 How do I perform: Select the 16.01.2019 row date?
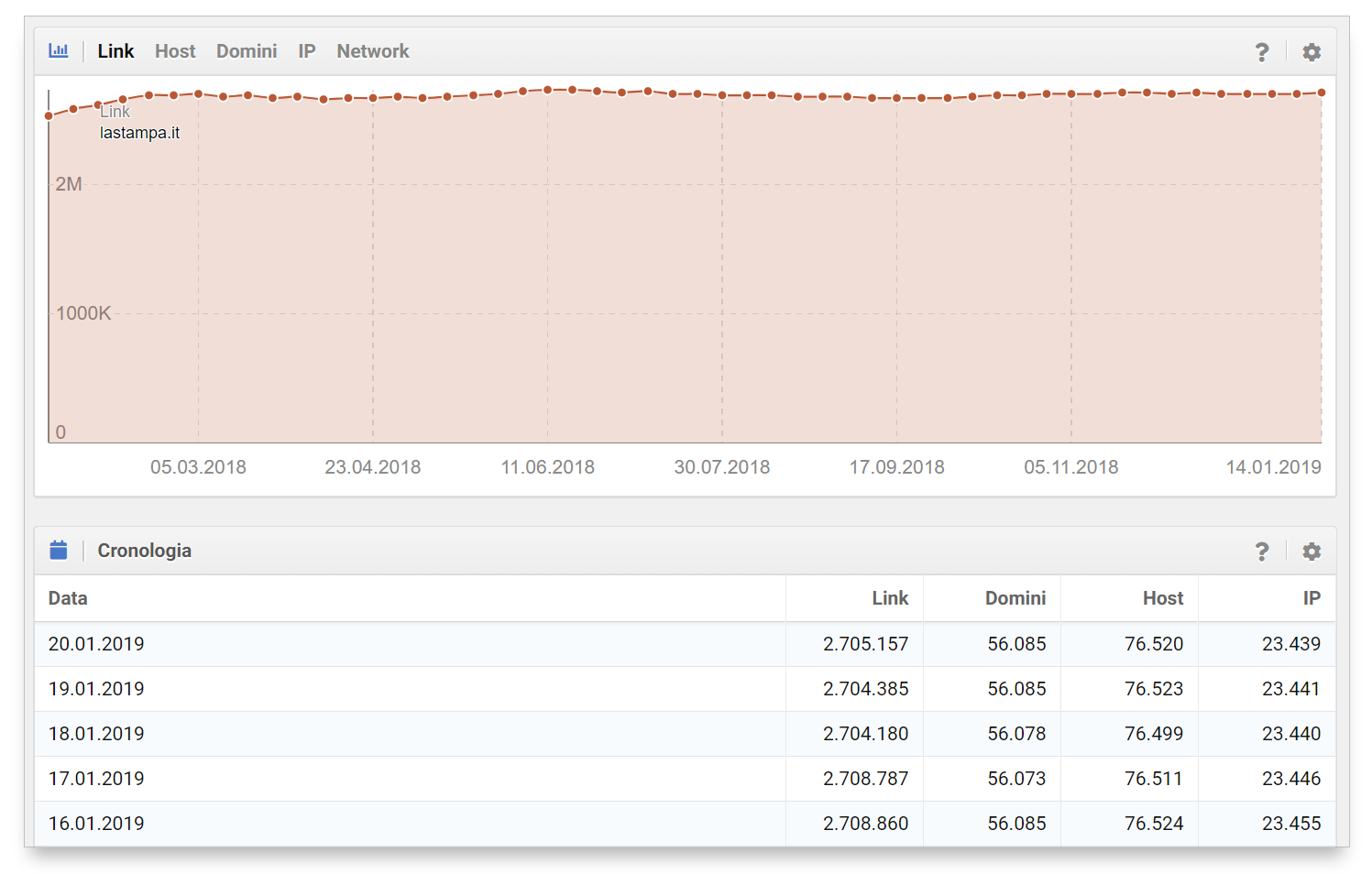pyautogui.click(x=96, y=824)
